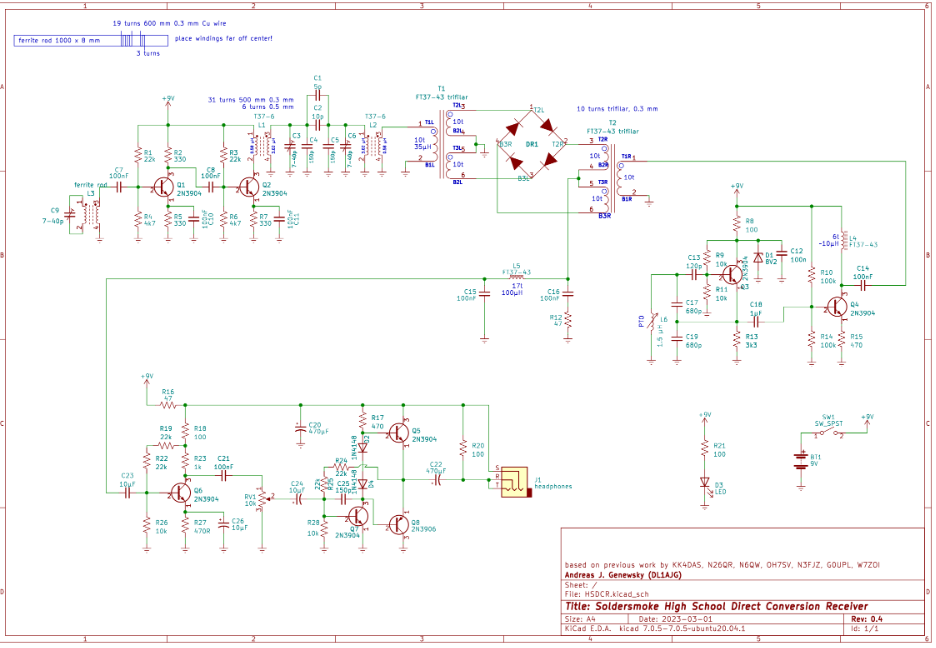Select the L2 T37-6 coil symbol
936x648 pixels.
coord(374,147)
